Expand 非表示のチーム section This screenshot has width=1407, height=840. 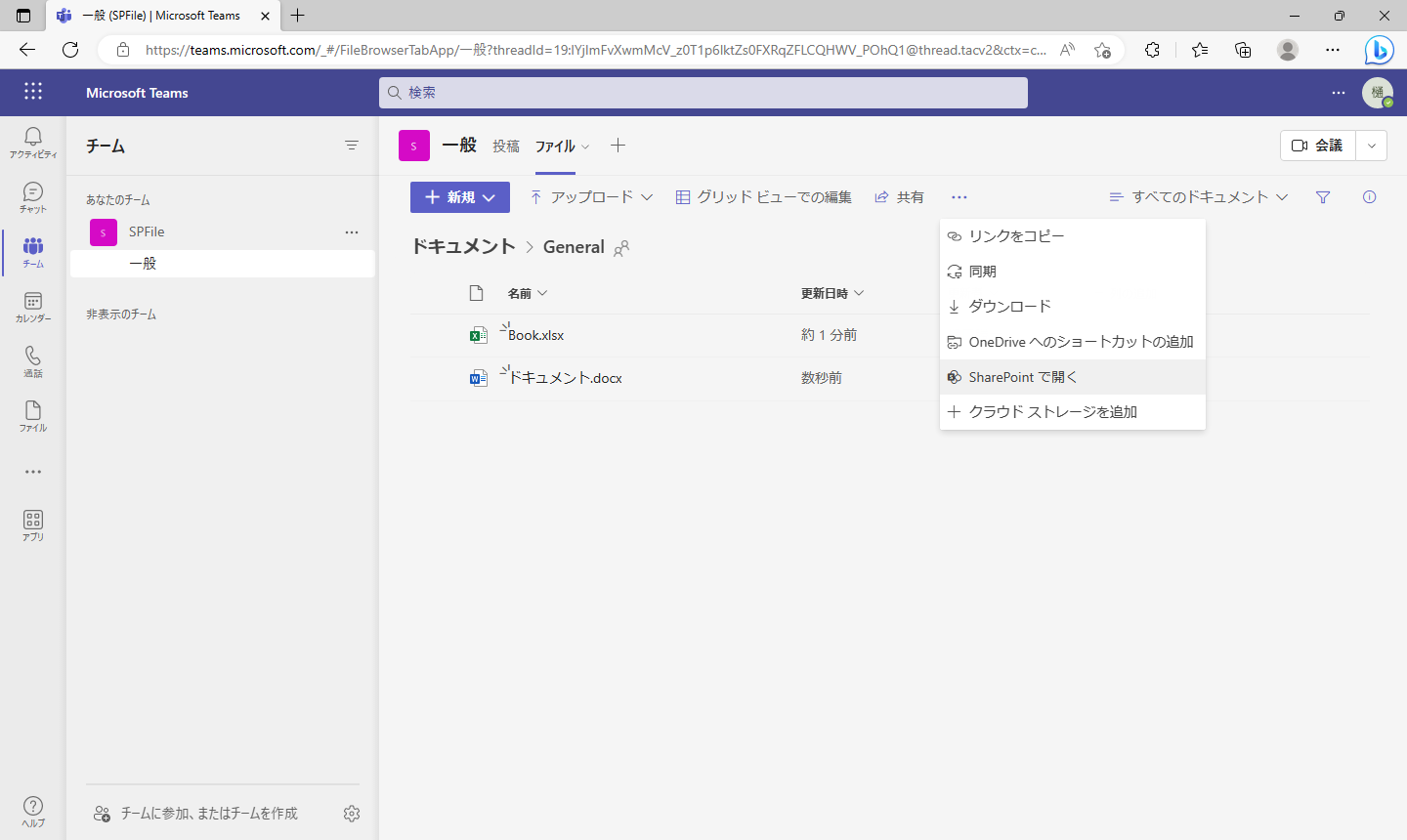click(x=121, y=315)
